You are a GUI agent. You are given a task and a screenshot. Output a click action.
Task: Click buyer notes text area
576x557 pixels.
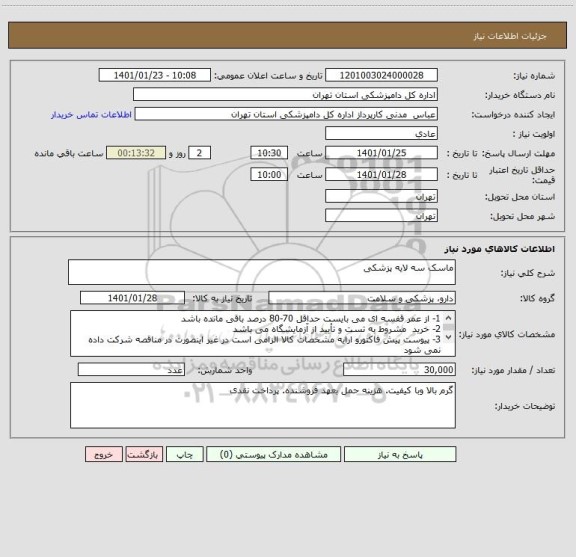[263, 405]
